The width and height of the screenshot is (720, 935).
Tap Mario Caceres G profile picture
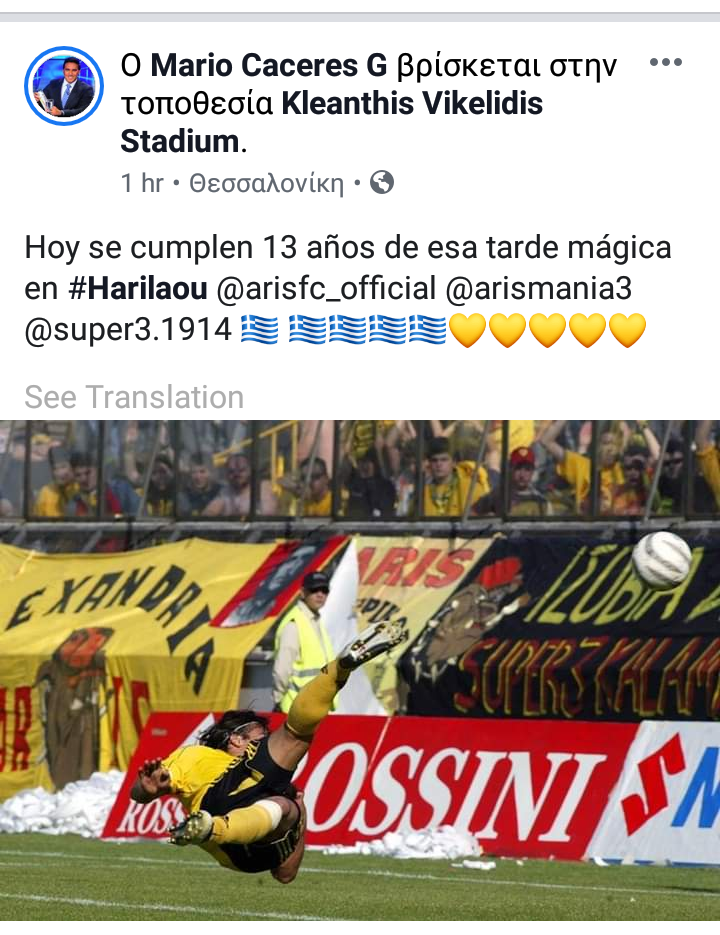(x=64, y=86)
